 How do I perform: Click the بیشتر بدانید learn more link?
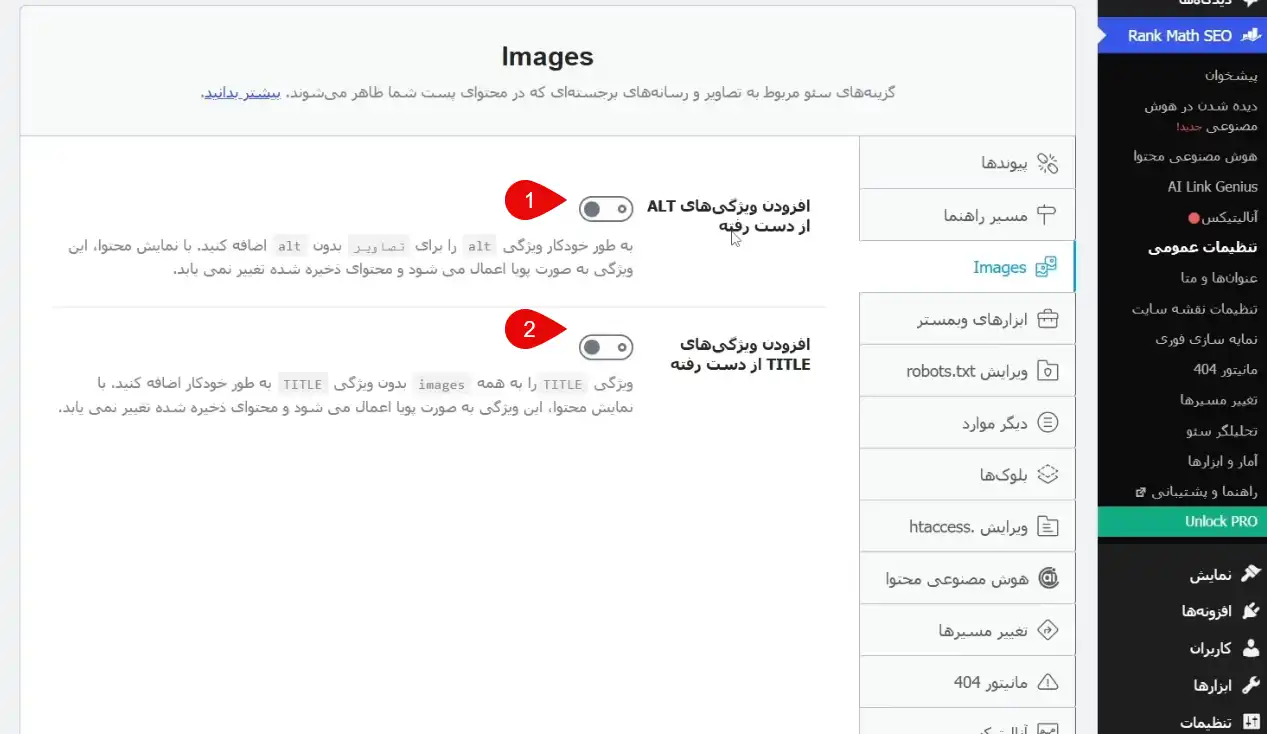[241, 93]
